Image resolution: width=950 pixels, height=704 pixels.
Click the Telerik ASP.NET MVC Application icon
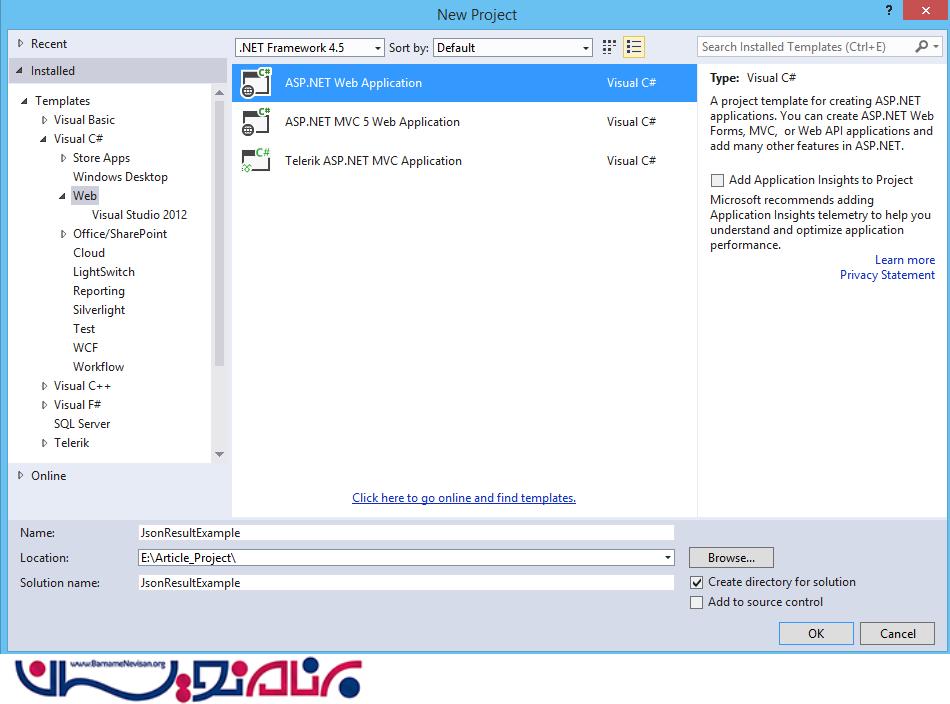point(256,161)
